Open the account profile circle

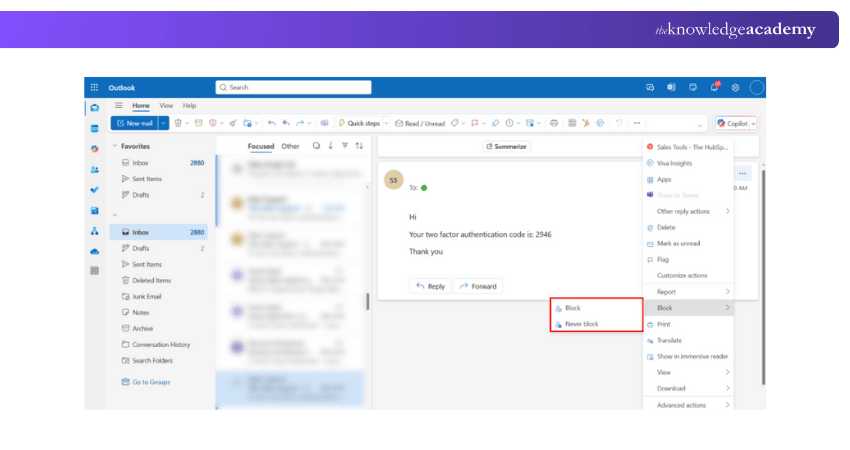[757, 87]
